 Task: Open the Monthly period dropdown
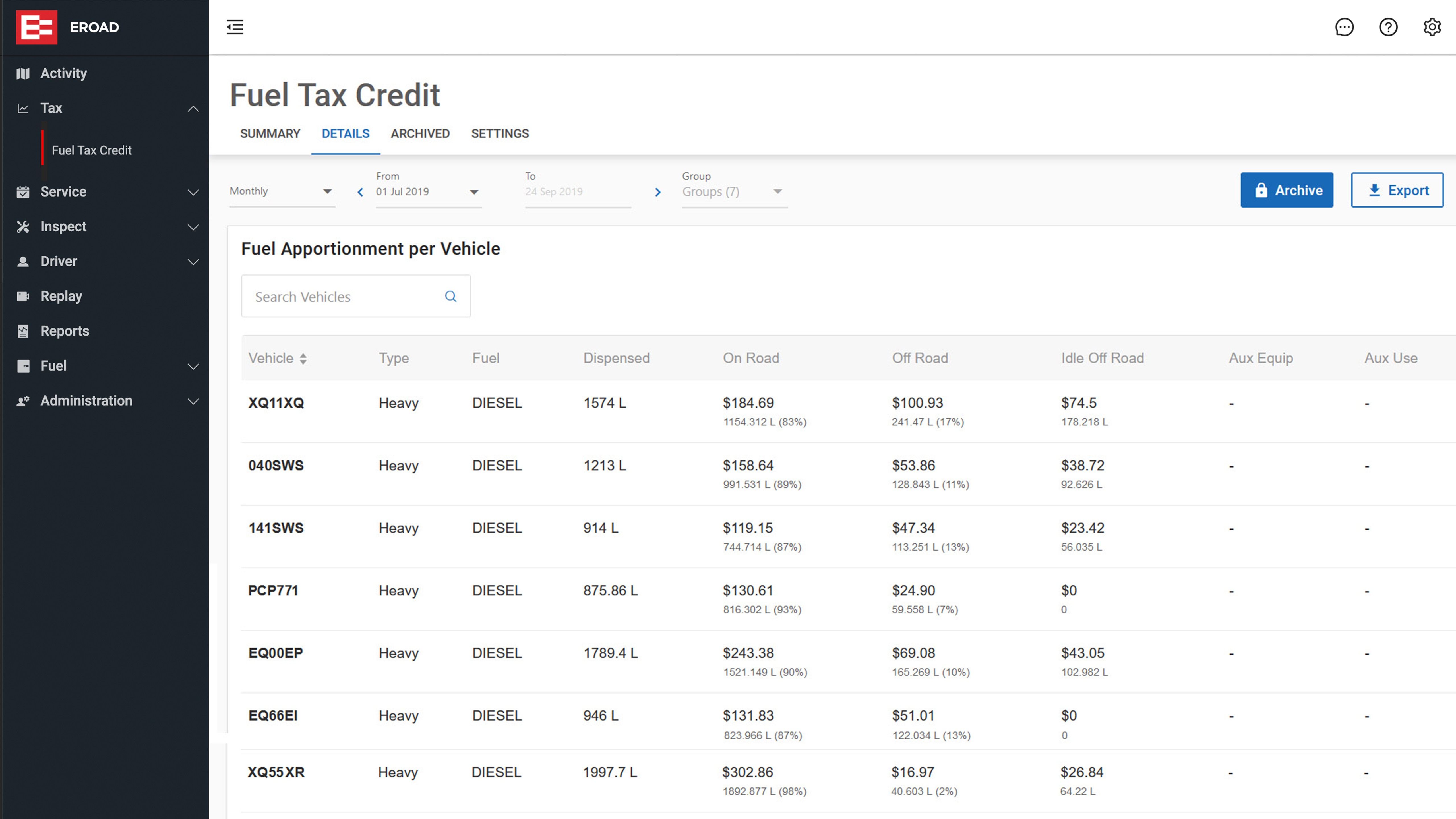282,191
